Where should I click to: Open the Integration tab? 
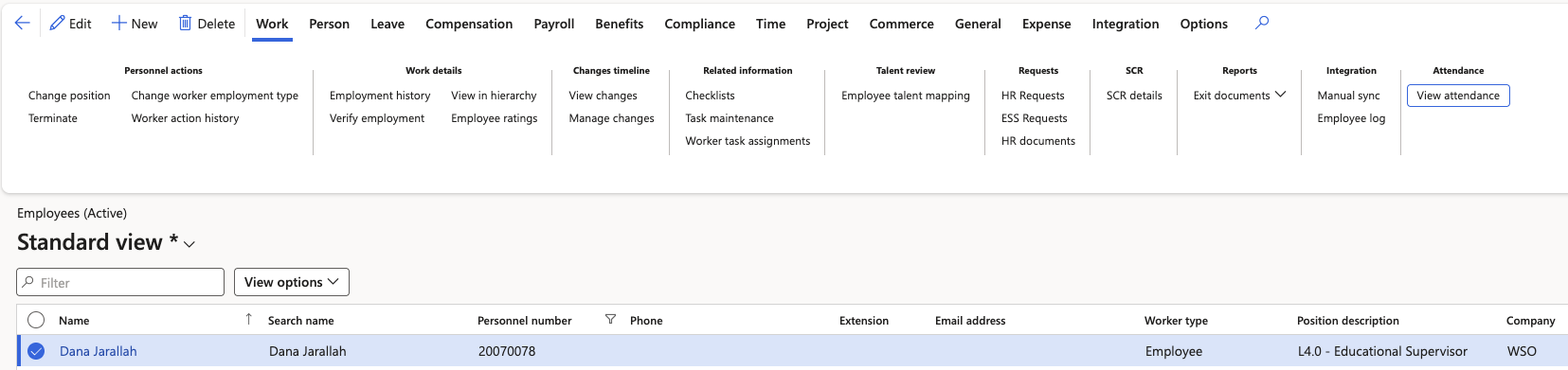1126,24
